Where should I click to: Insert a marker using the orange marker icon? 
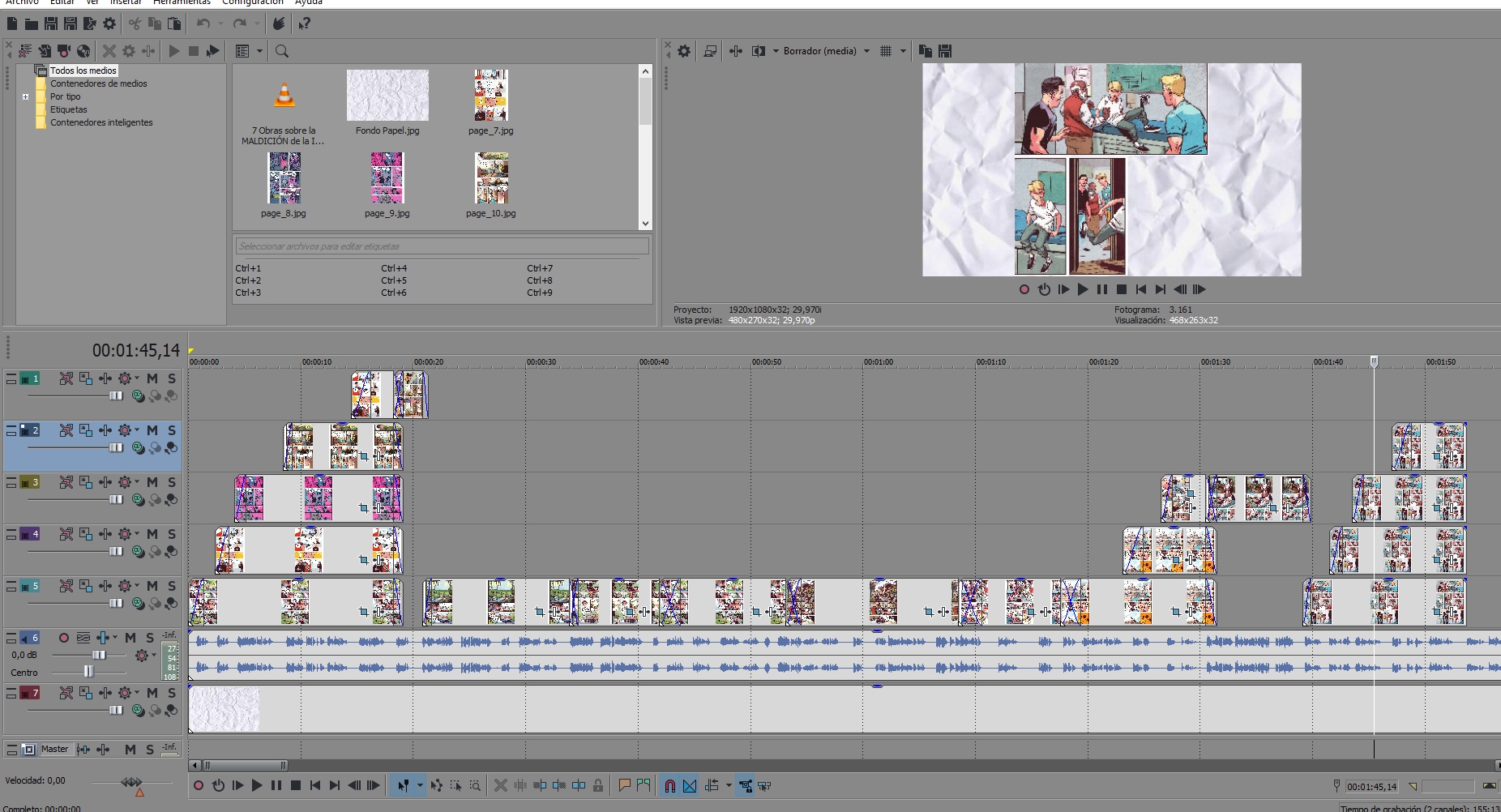coord(624,785)
